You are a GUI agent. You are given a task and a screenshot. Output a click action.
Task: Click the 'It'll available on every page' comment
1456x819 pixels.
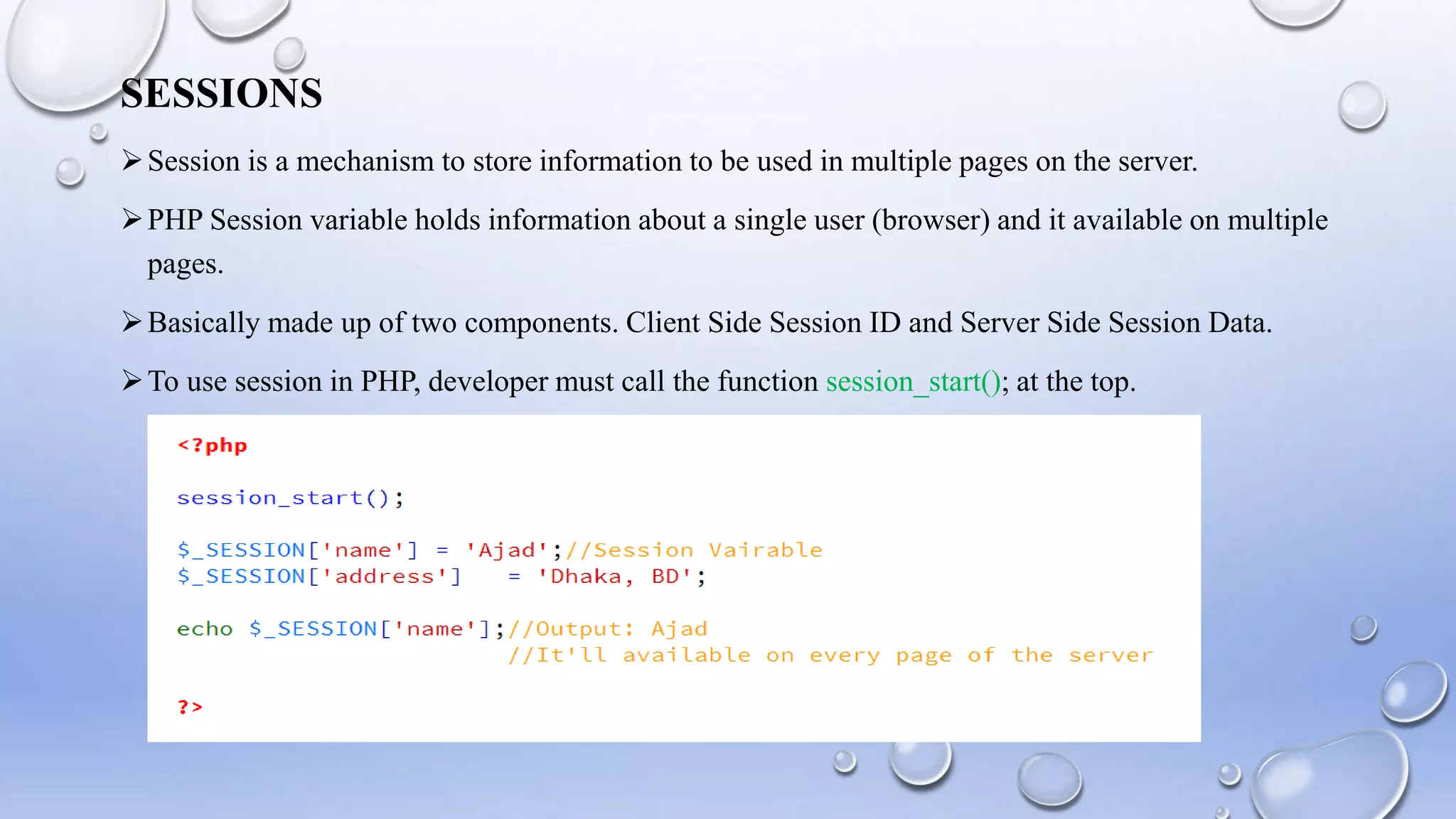(830, 655)
